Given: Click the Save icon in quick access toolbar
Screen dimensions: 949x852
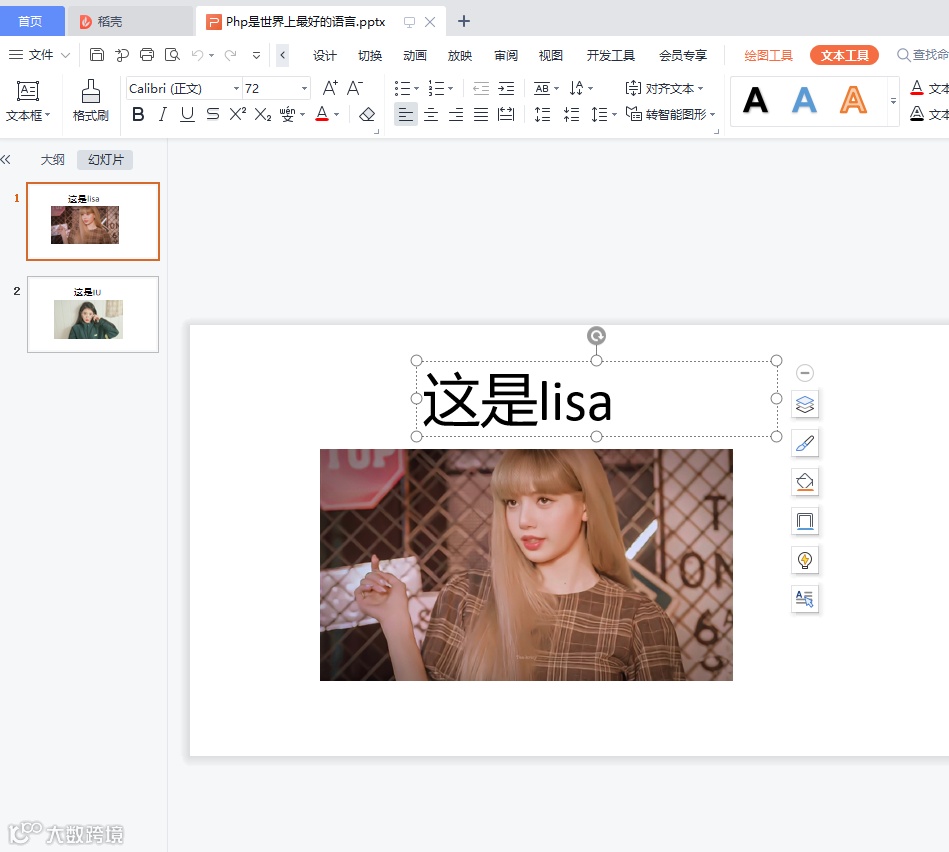Looking at the screenshot, I should coord(97,55).
